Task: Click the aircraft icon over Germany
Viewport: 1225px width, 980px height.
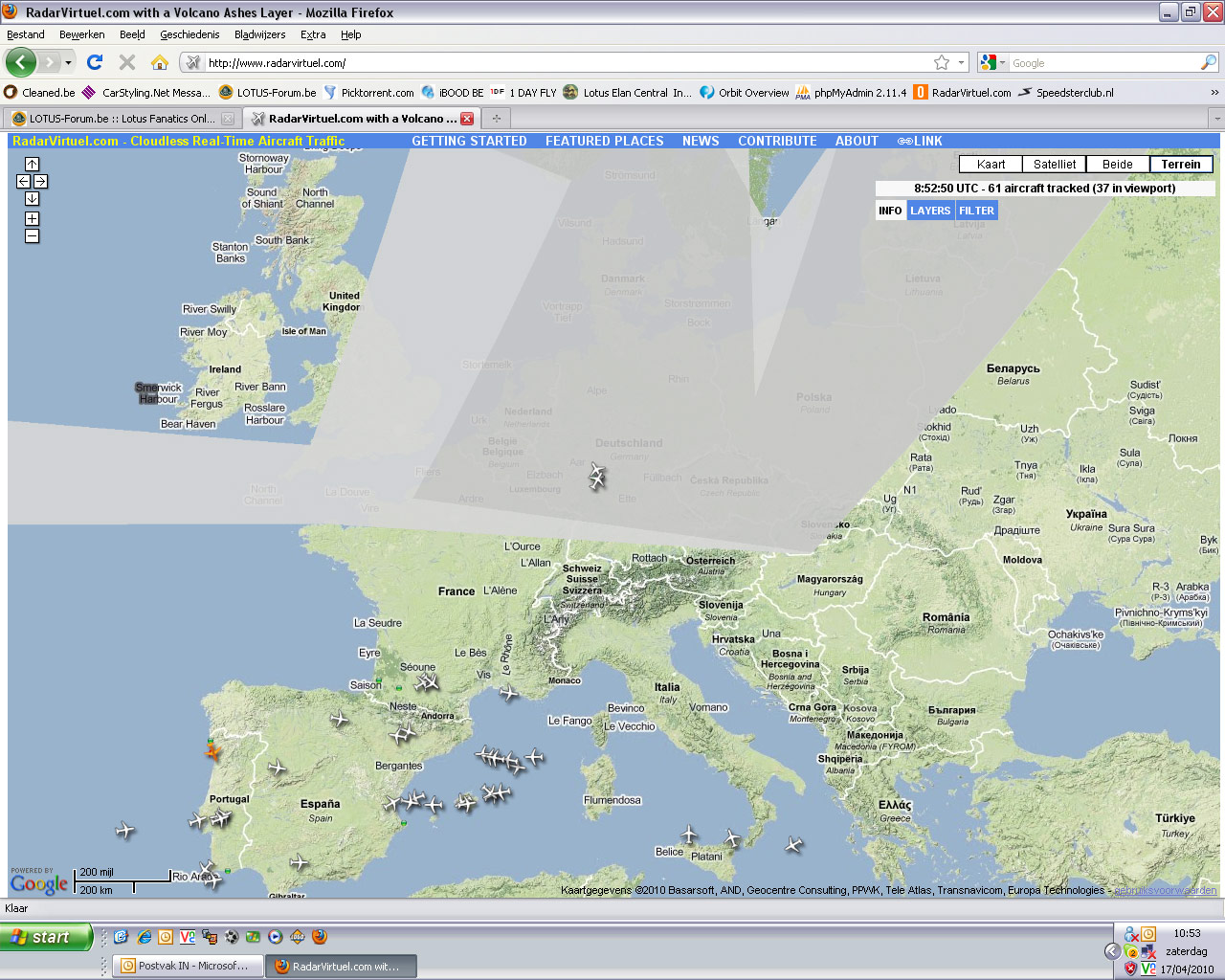Action: point(597,476)
